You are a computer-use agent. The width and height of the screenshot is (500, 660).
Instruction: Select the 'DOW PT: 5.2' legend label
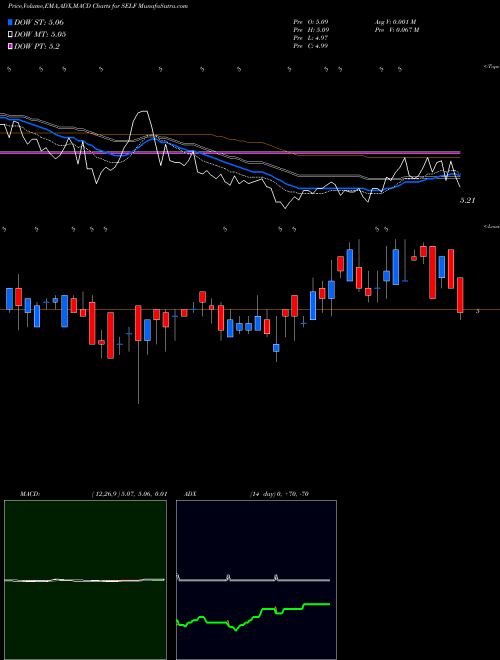[x=37, y=47]
